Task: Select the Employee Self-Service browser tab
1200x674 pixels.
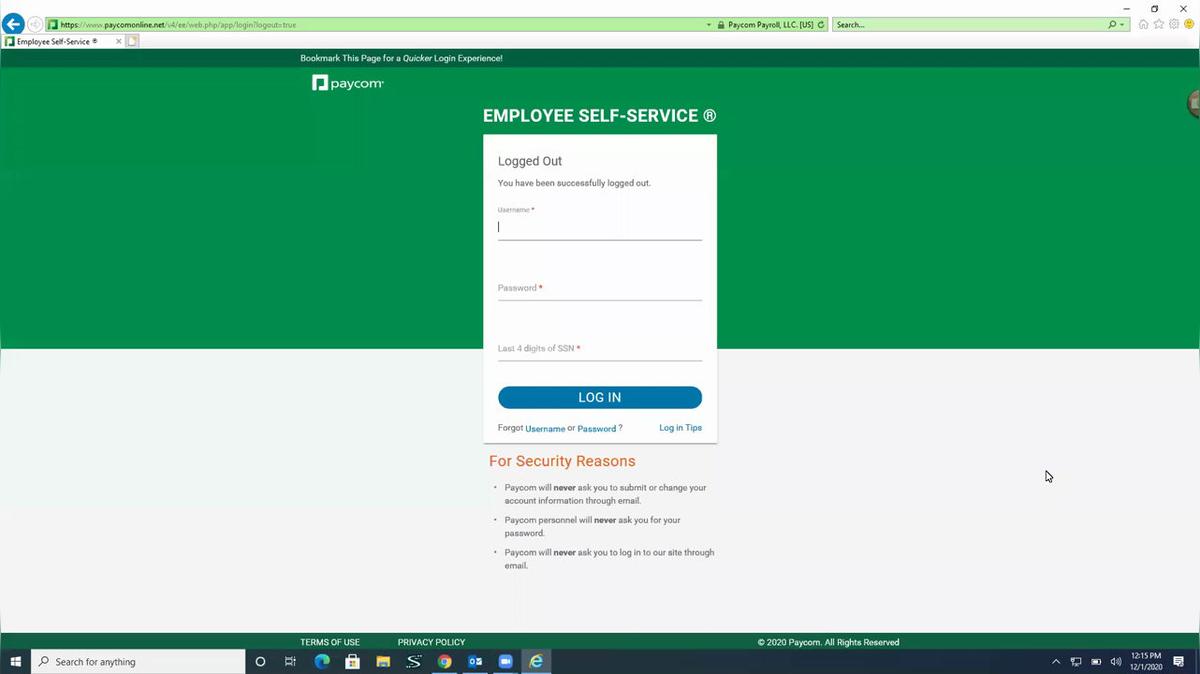Action: pos(57,41)
